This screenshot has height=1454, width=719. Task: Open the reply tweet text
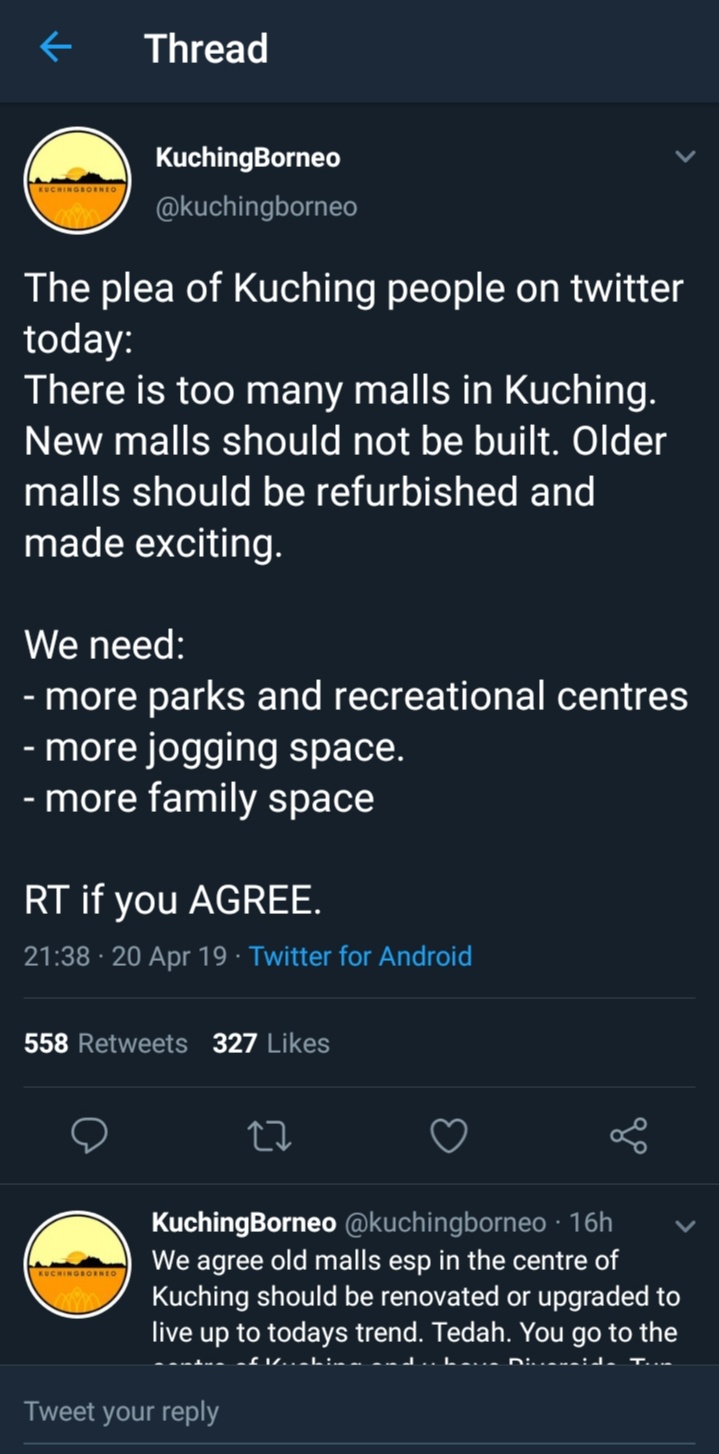[414, 1296]
